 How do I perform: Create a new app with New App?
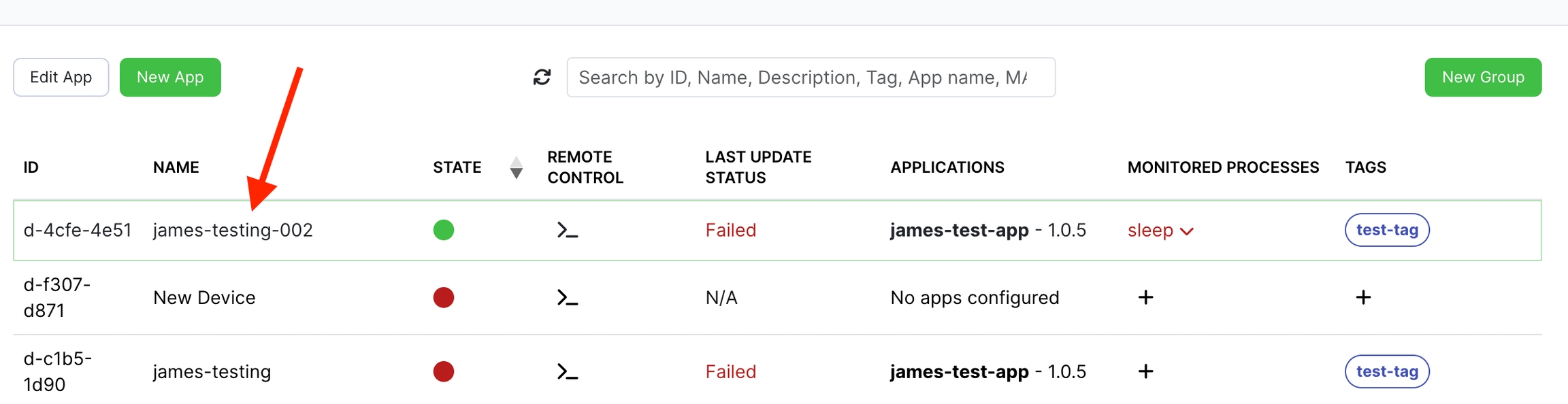pos(170,78)
